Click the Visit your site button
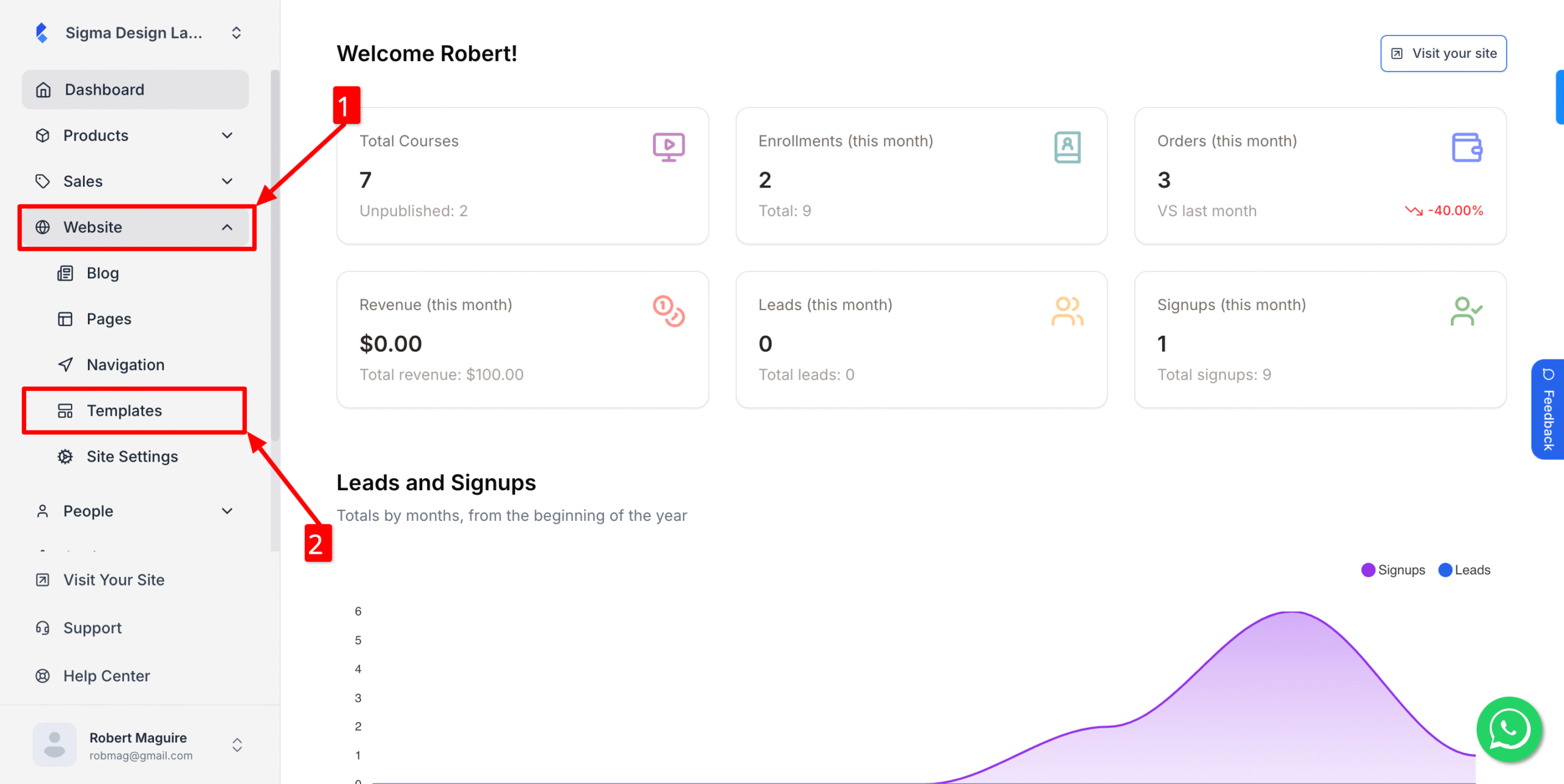This screenshot has height=784, width=1564. (1444, 54)
